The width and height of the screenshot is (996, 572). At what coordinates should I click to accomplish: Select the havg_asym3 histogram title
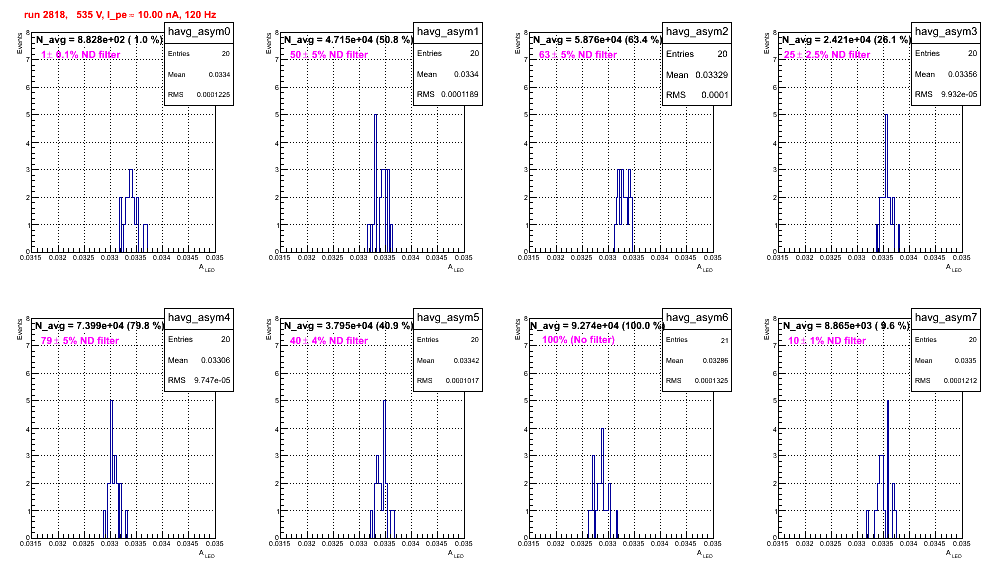(x=946, y=31)
